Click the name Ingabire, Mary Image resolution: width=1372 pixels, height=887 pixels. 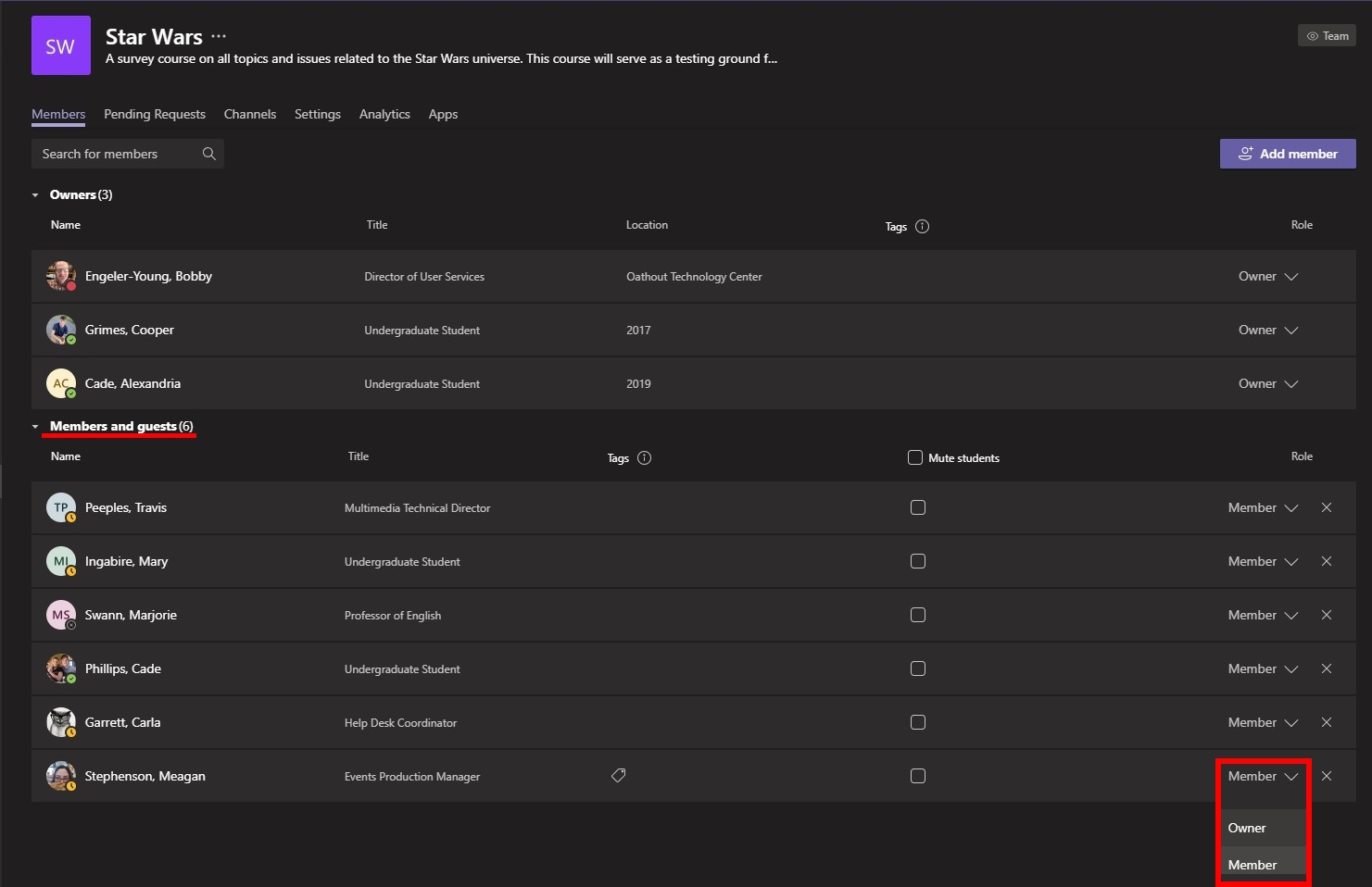point(127,561)
